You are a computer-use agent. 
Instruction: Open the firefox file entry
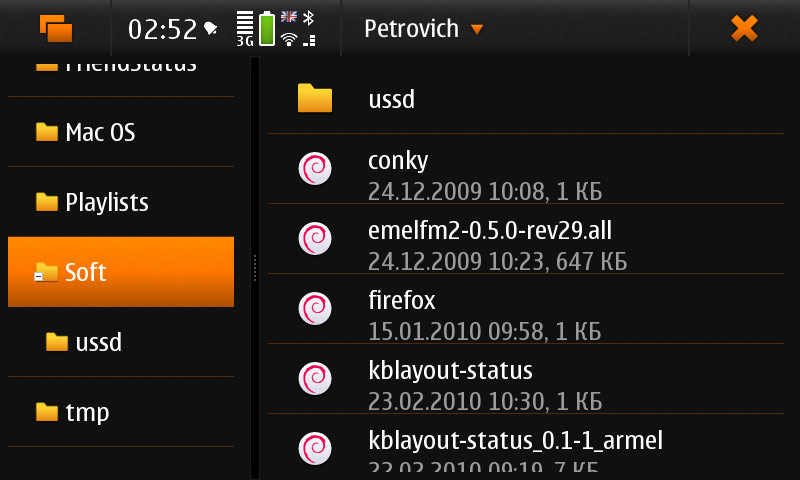point(402,301)
